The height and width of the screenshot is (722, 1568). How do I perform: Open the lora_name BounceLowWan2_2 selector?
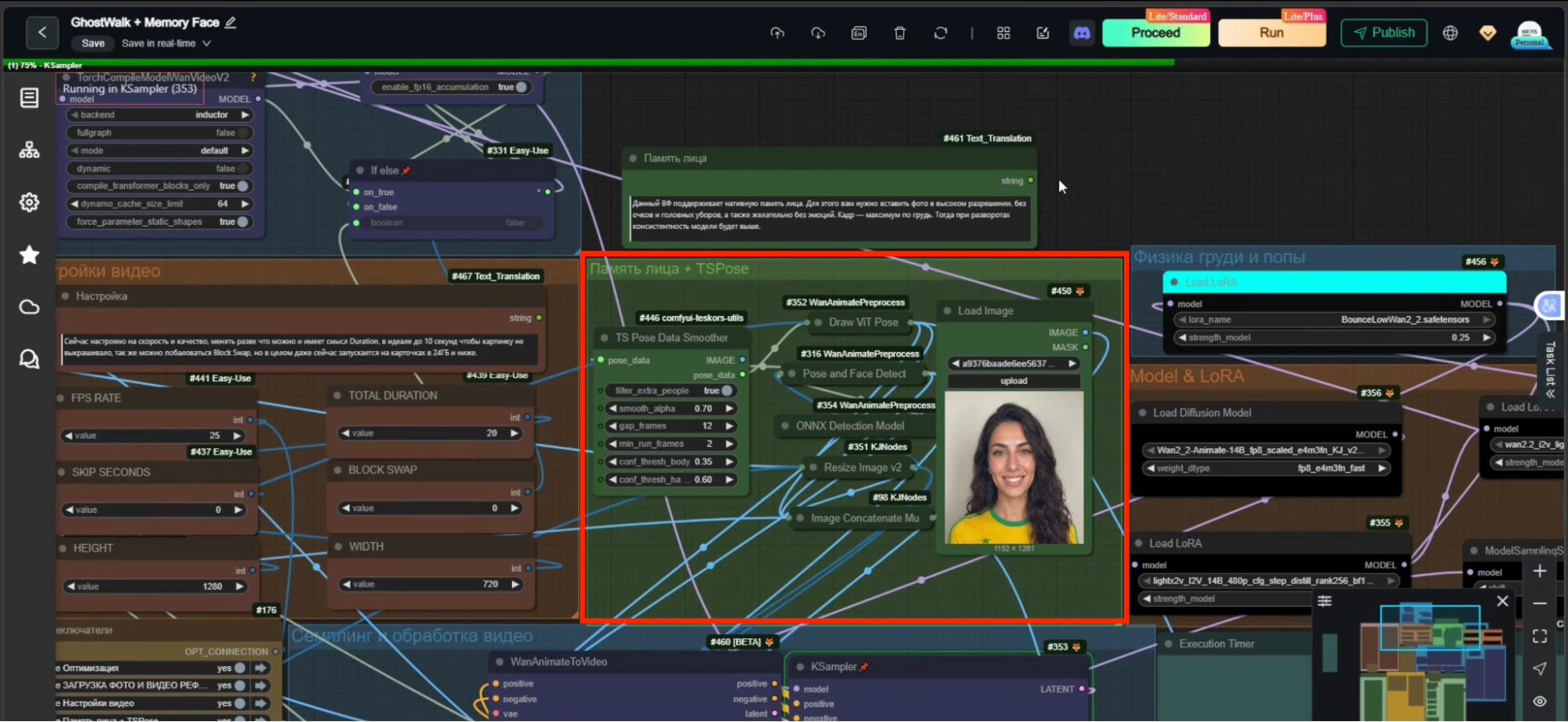click(1333, 320)
